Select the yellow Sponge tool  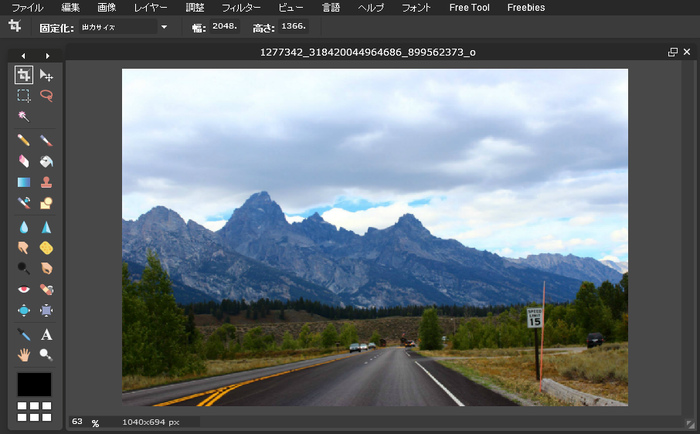click(x=46, y=248)
